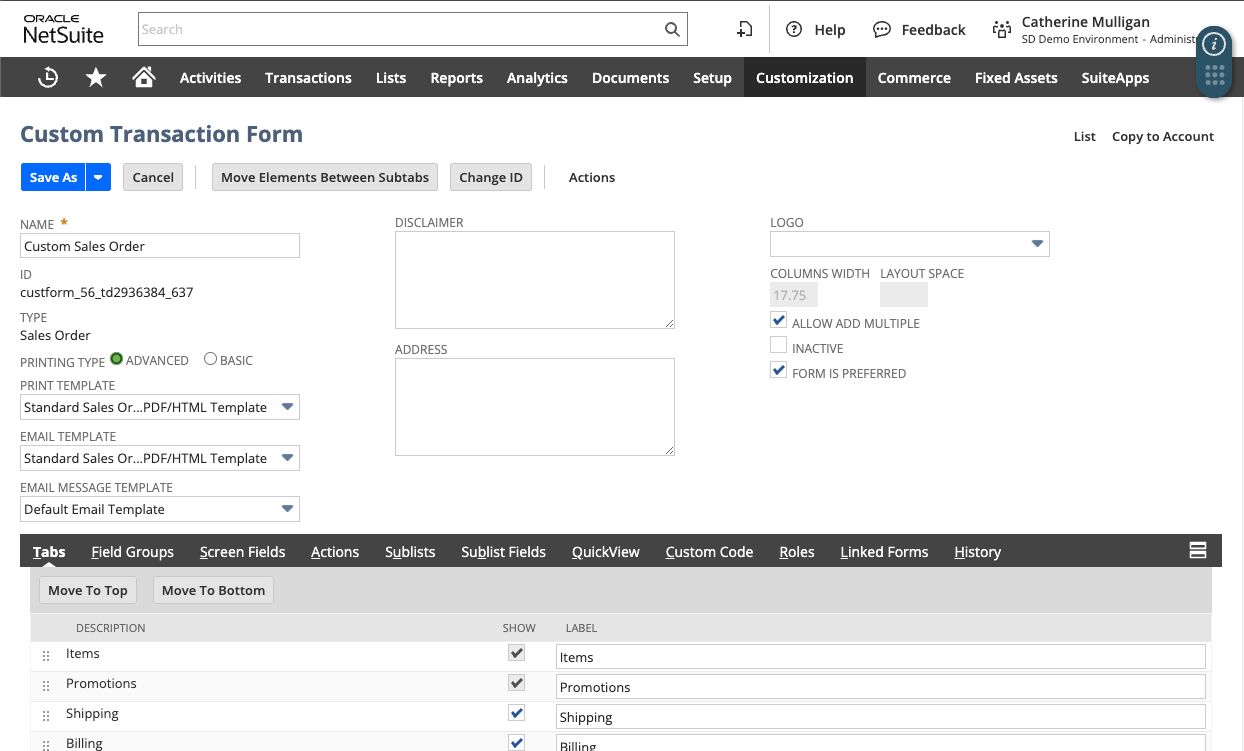Click the Move To Bottom button
1244x751 pixels.
(213, 590)
